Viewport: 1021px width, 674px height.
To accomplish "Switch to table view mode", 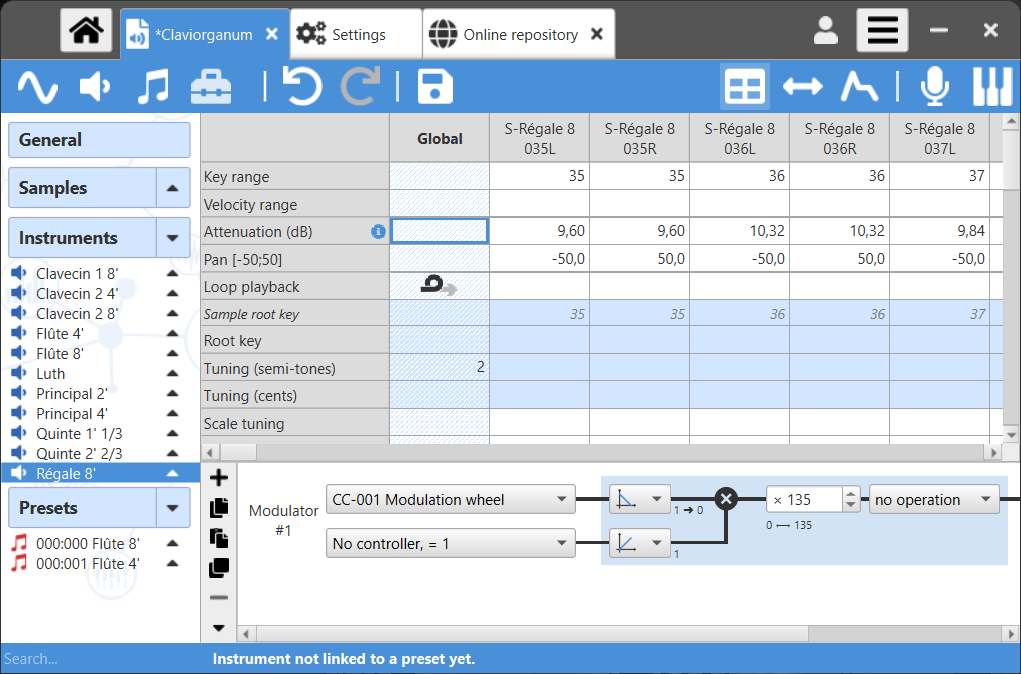I will (x=745, y=87).
